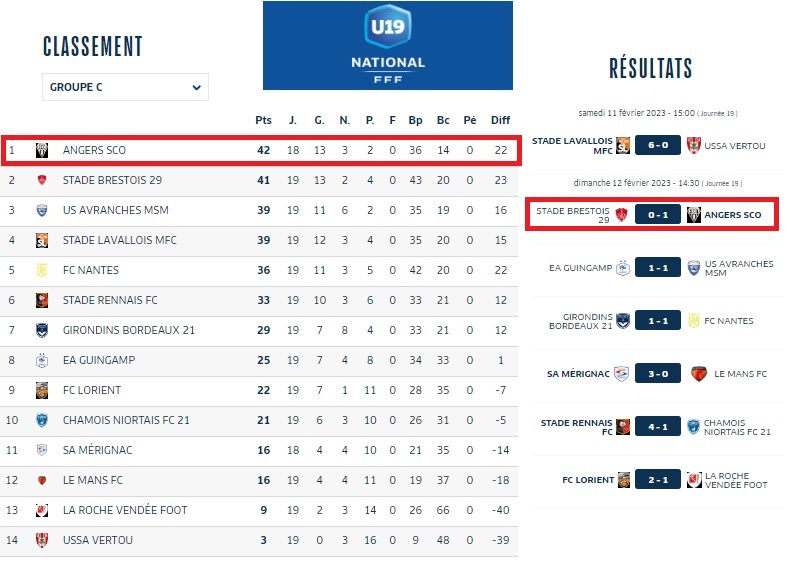Image resolution: width=788 pixels, height=561 pixels.
Task: Click the Diff column header
Action: coord(500,120)
